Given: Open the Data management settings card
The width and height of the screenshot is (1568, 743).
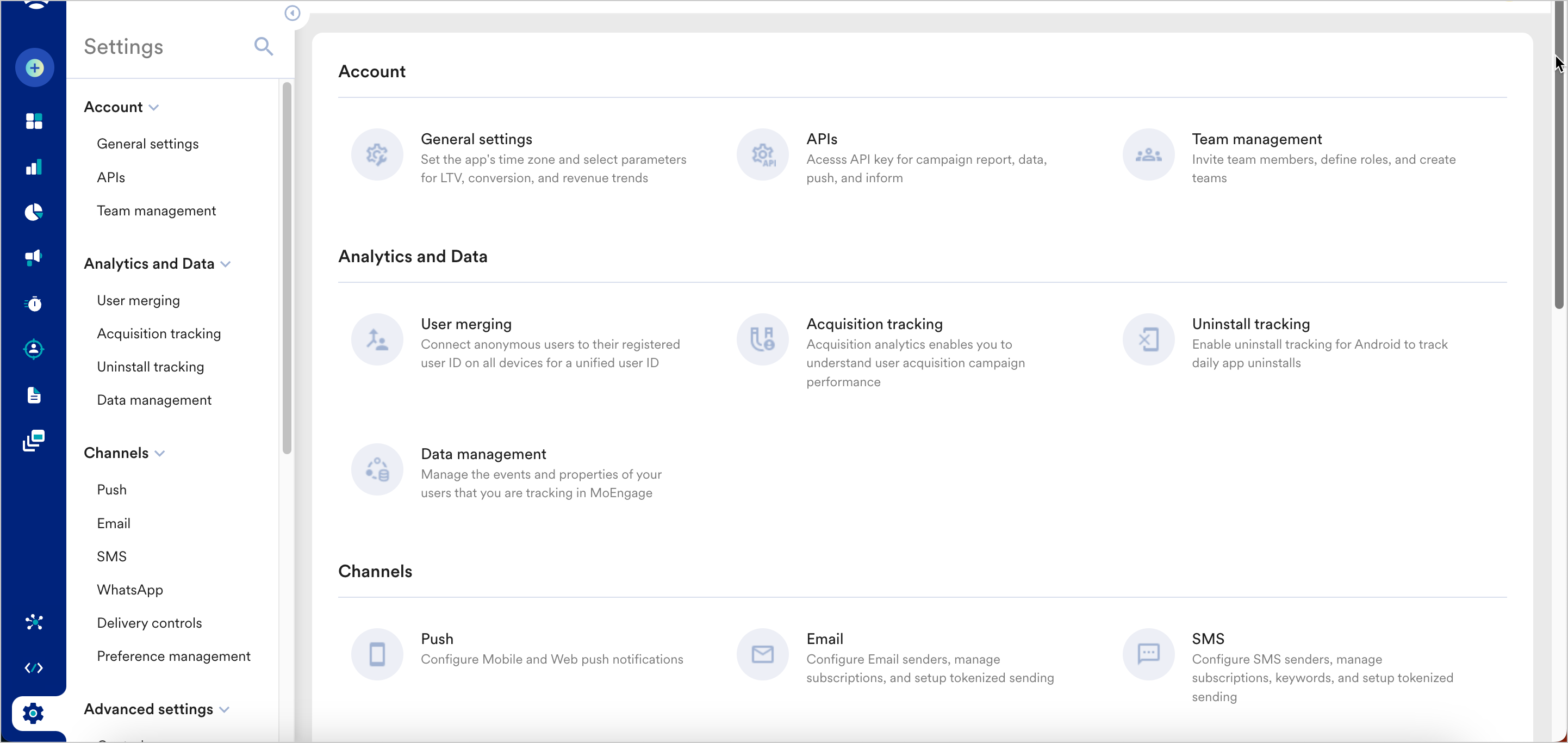Looking at the screenshot, I should coord(483,454).
